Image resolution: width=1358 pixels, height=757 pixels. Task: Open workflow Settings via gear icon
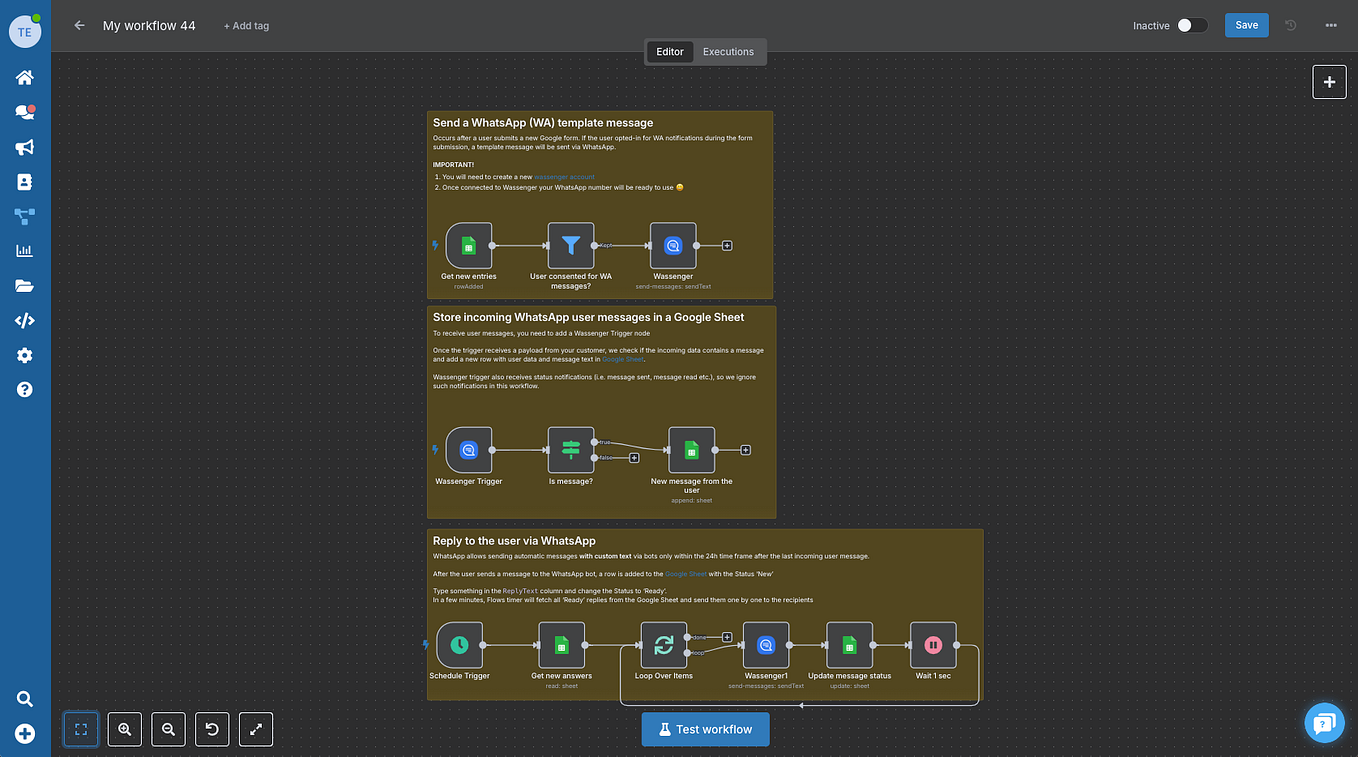pyautogui.click(x=24, y=355)
